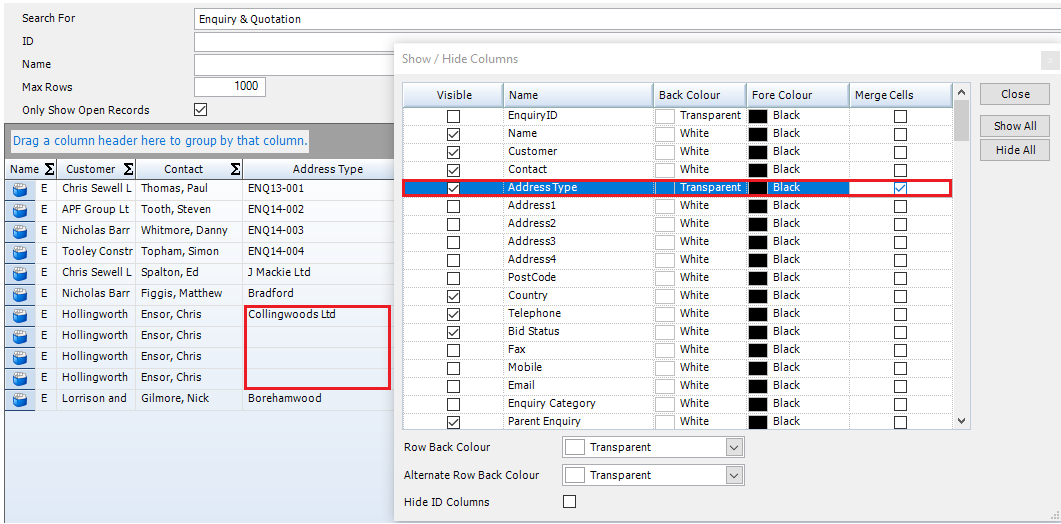Open Alternate Row Back Colour dropdown
This screenshot has width=1061, height=524.
[735, 476]
